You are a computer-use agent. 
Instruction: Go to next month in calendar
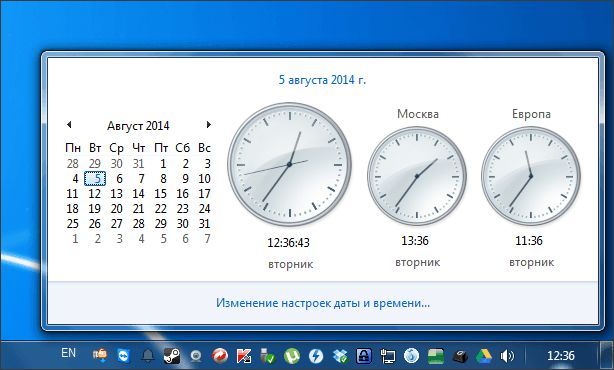pos(209,125)
